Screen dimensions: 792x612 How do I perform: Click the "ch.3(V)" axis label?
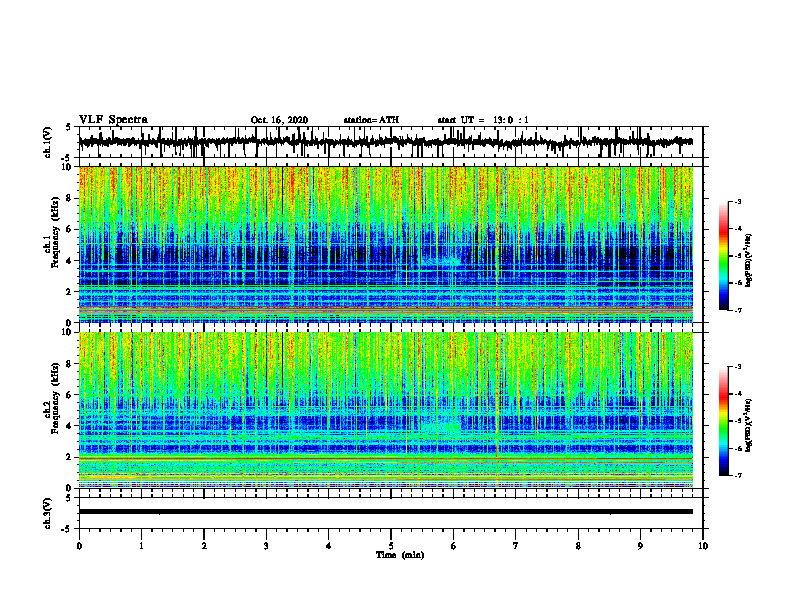[48, 513]
